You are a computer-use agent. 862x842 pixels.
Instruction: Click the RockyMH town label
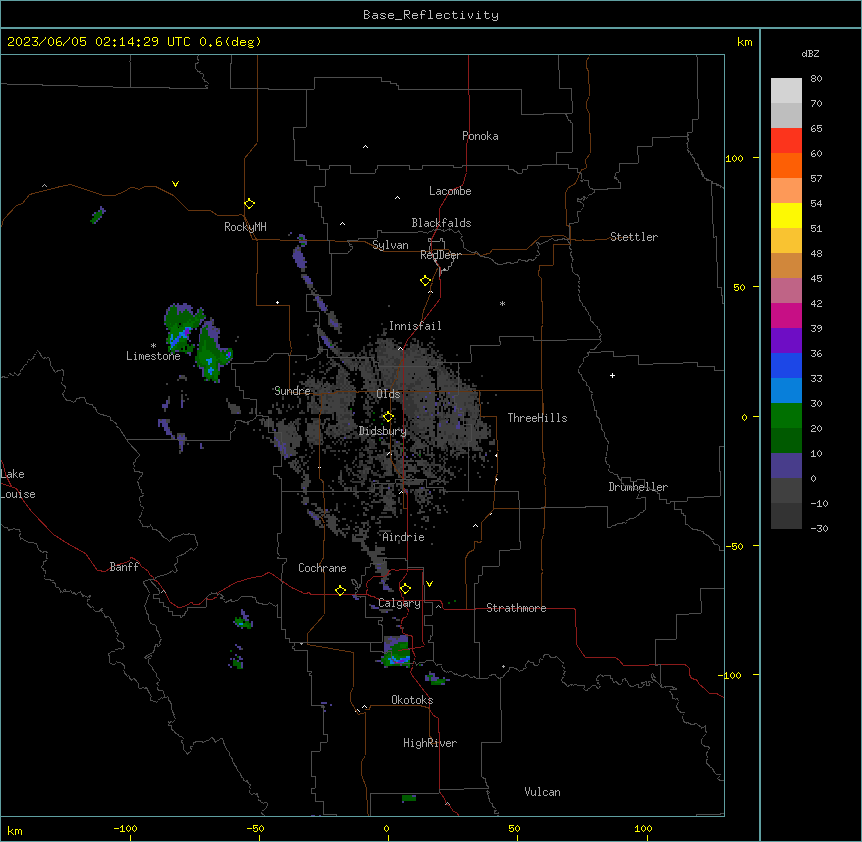click(x=245, y=227)
